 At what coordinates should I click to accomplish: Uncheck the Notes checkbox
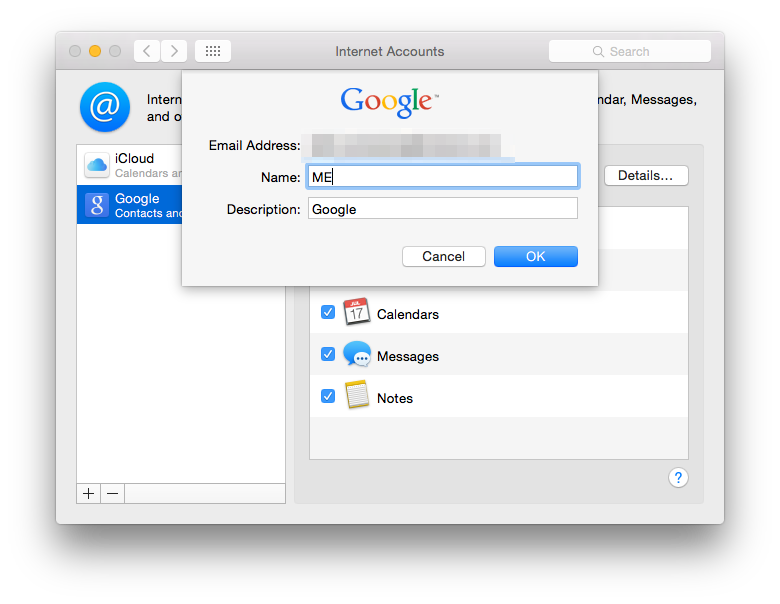coord(328,397)
